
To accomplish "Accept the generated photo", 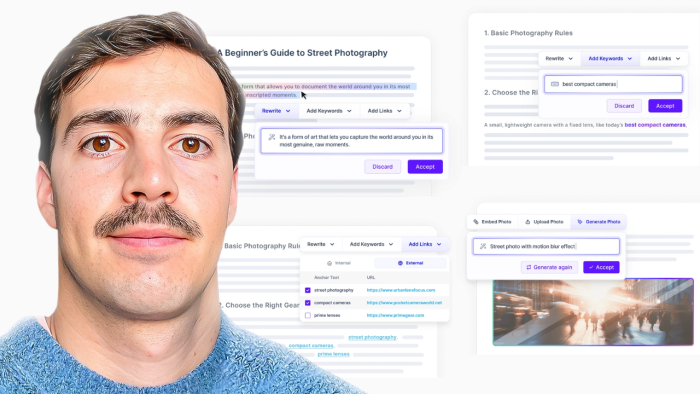I will coord(601,267).
